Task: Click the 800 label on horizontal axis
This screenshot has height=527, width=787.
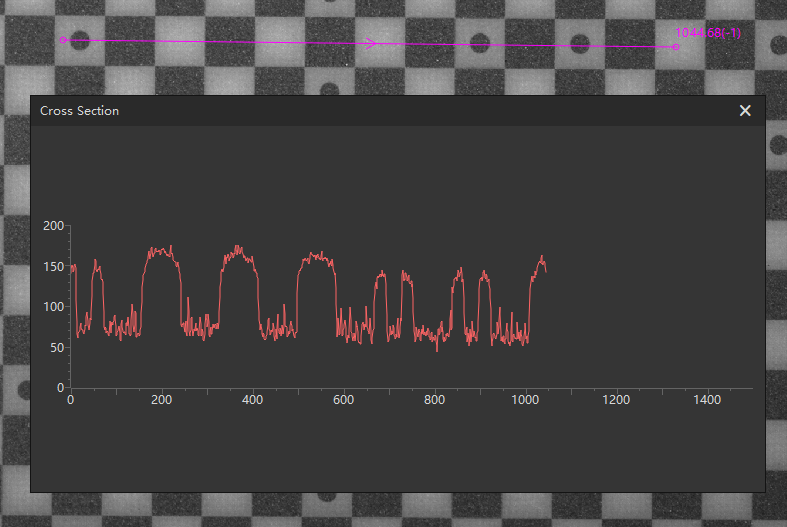Action: (x=434, y=400)
